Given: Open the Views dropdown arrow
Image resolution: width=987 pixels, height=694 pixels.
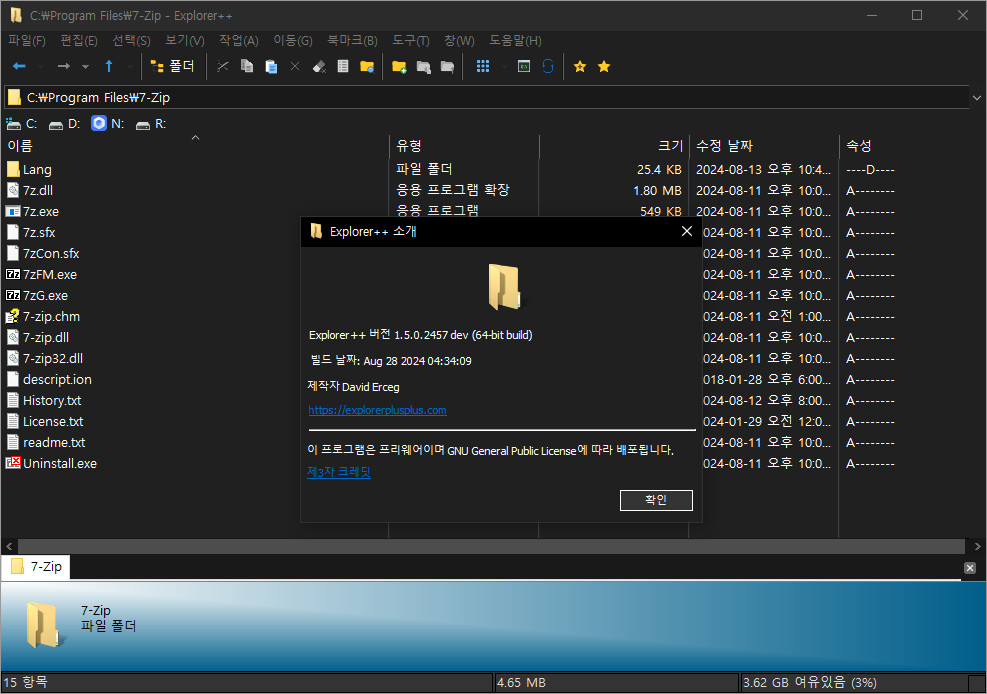Looking at the screenshot, I should pyautogui.click(x=504, y=67).
